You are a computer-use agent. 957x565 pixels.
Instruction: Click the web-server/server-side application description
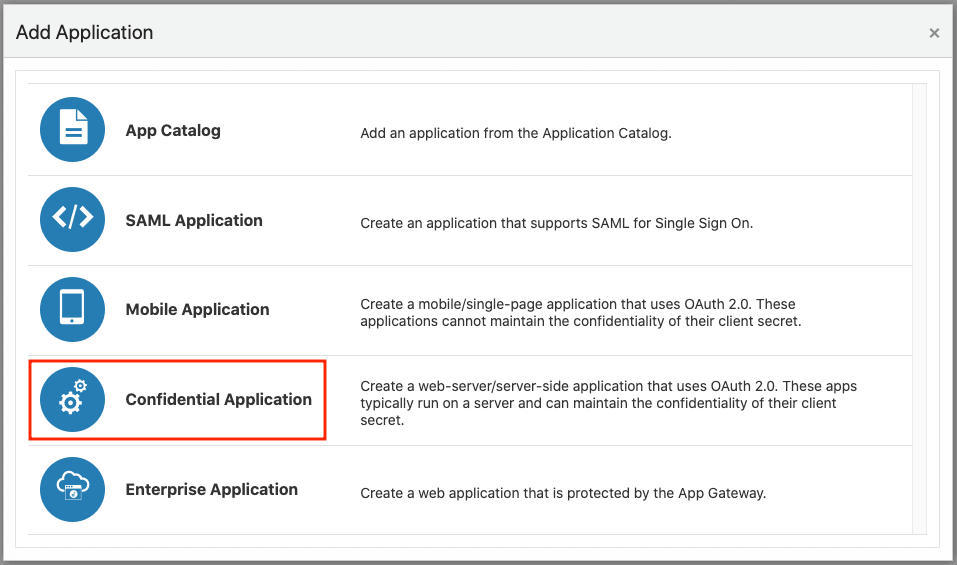(x=609, y=403)
